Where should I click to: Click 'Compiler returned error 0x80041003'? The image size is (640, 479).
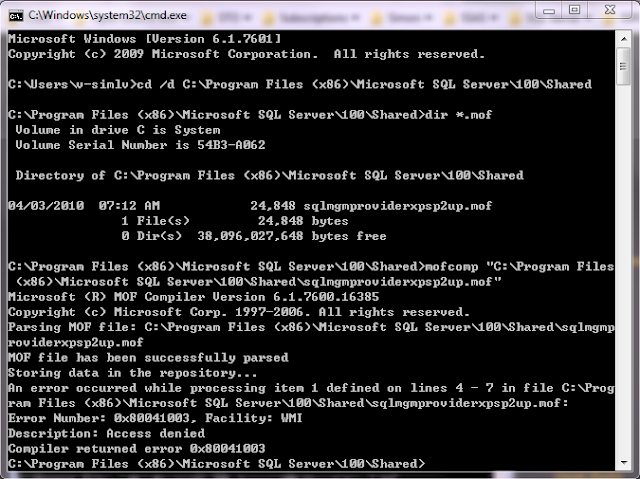pyautogui.click(x=137, y=449)
